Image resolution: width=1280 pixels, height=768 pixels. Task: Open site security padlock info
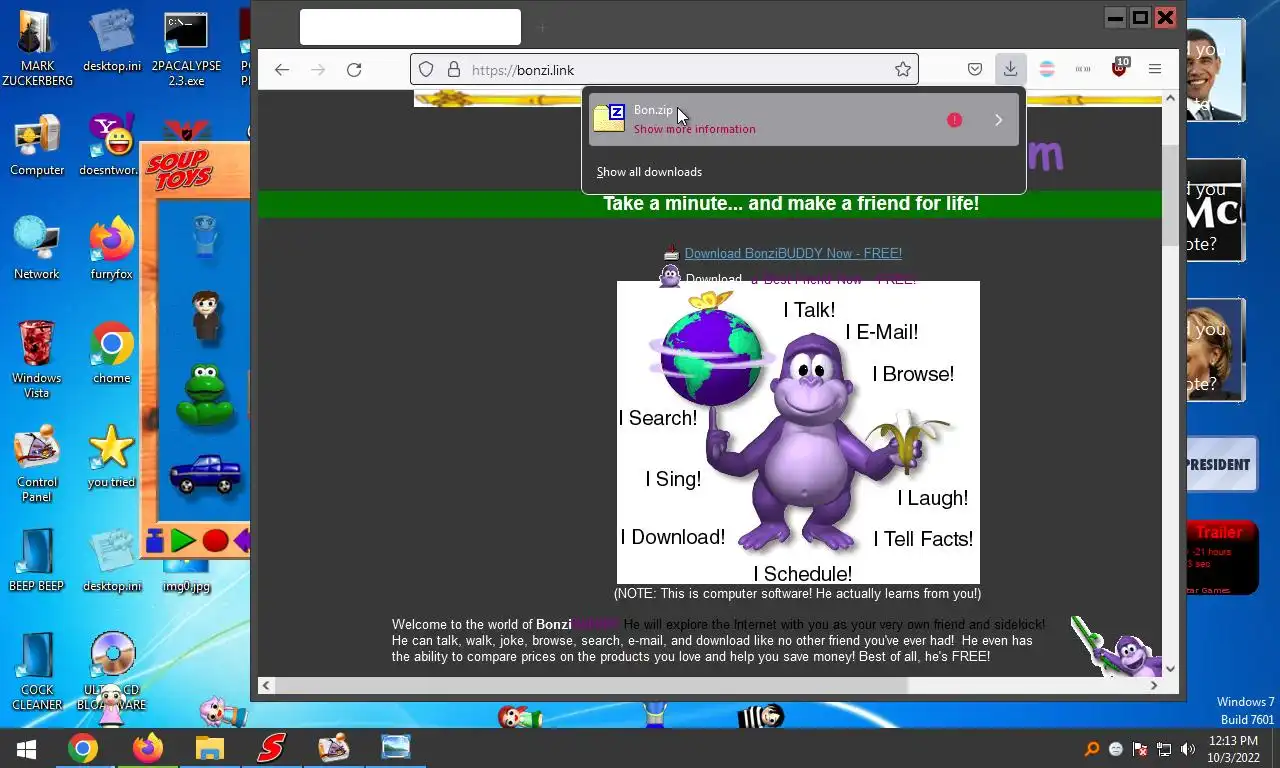coord(454,70)
